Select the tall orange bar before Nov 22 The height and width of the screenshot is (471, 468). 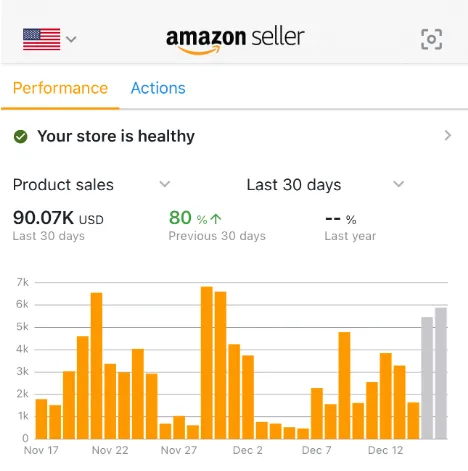tap(96, 366)
